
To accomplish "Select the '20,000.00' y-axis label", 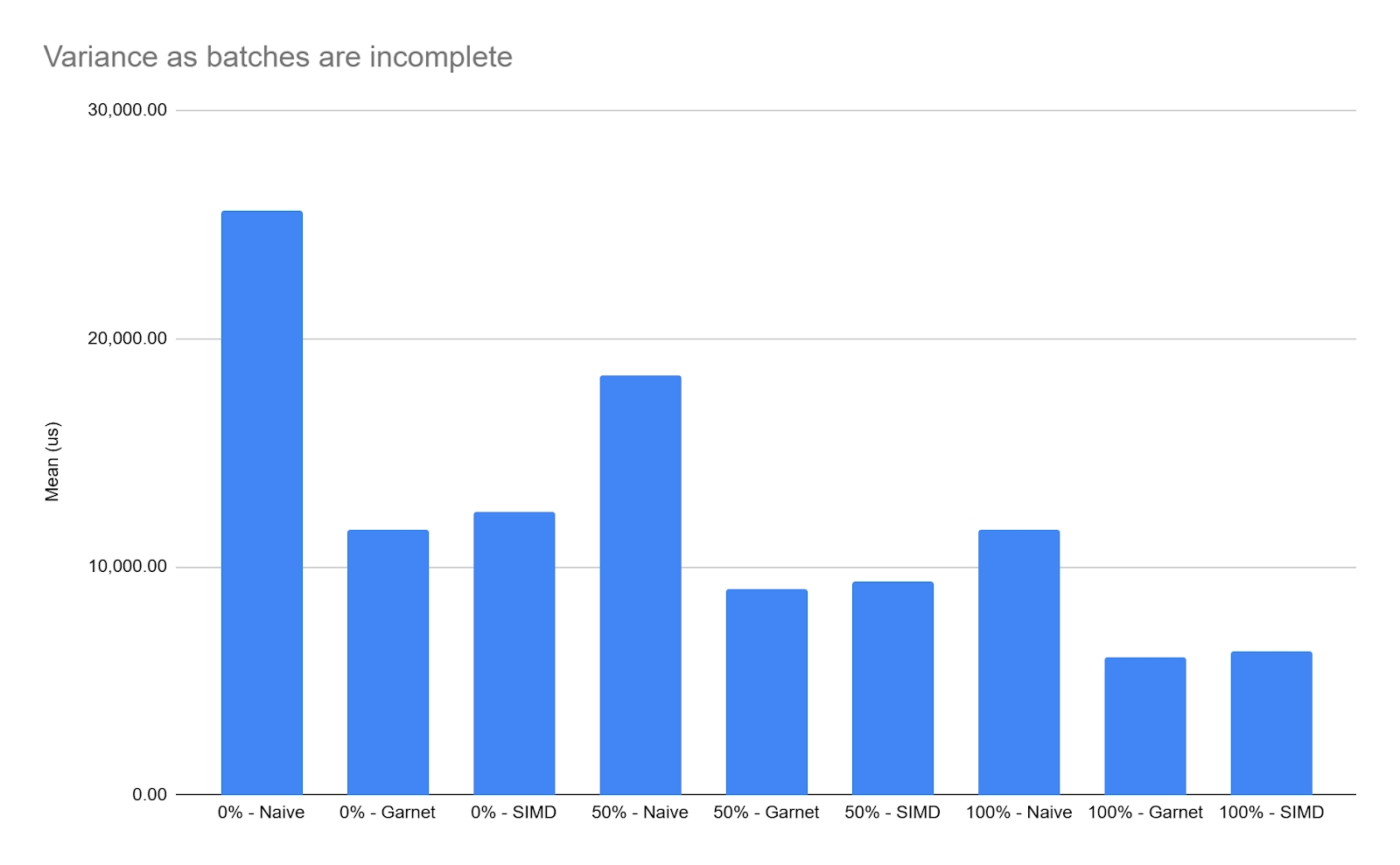I will [127, 338].
